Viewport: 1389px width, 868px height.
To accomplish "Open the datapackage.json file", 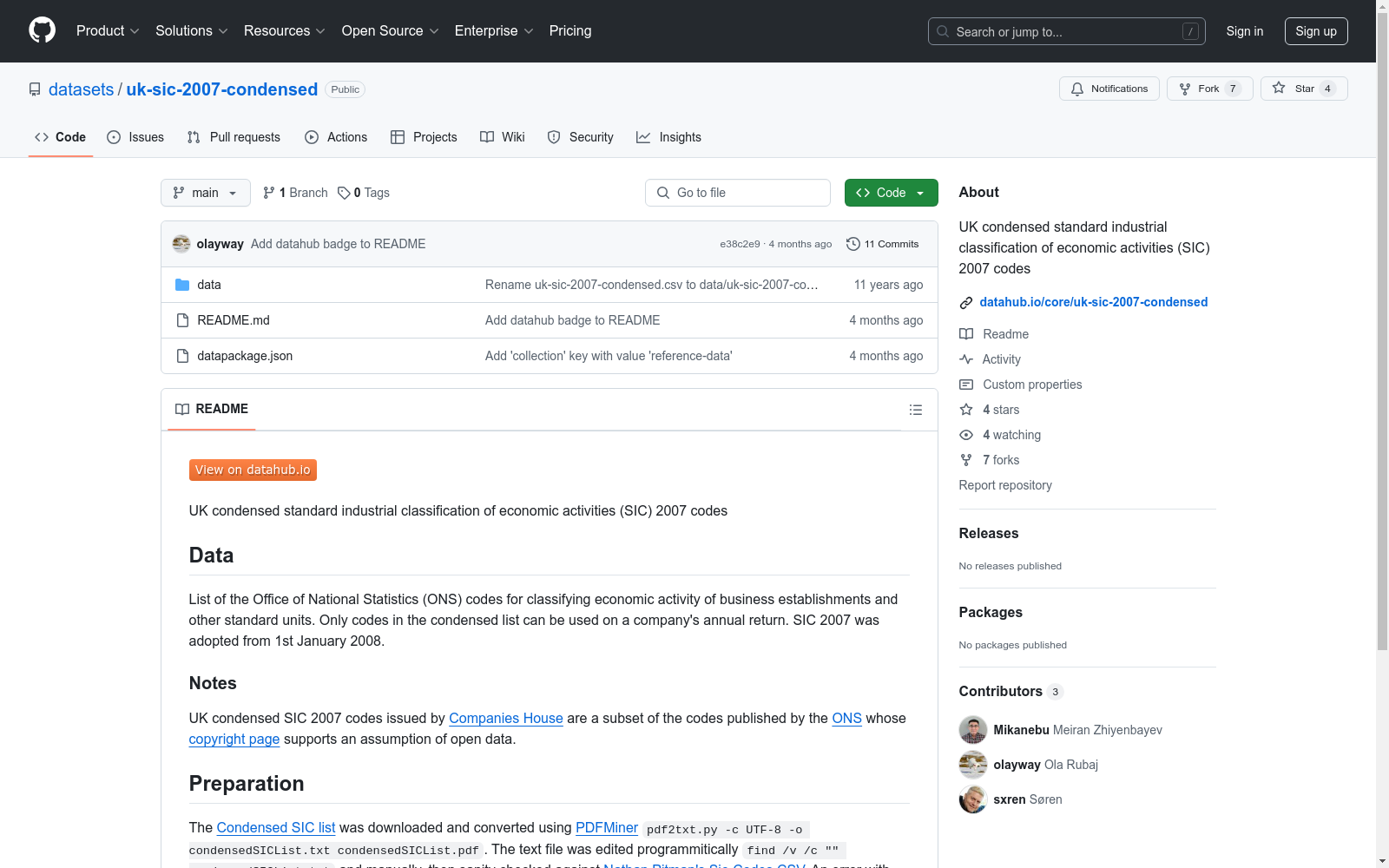I will 245,356.
